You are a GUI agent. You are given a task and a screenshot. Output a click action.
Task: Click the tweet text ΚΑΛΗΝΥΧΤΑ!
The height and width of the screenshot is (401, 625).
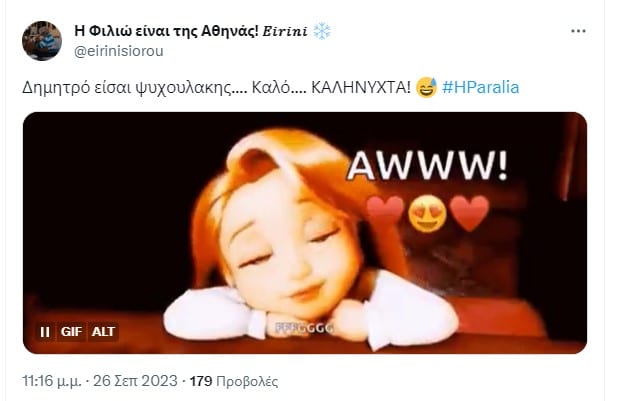[360, 87]
